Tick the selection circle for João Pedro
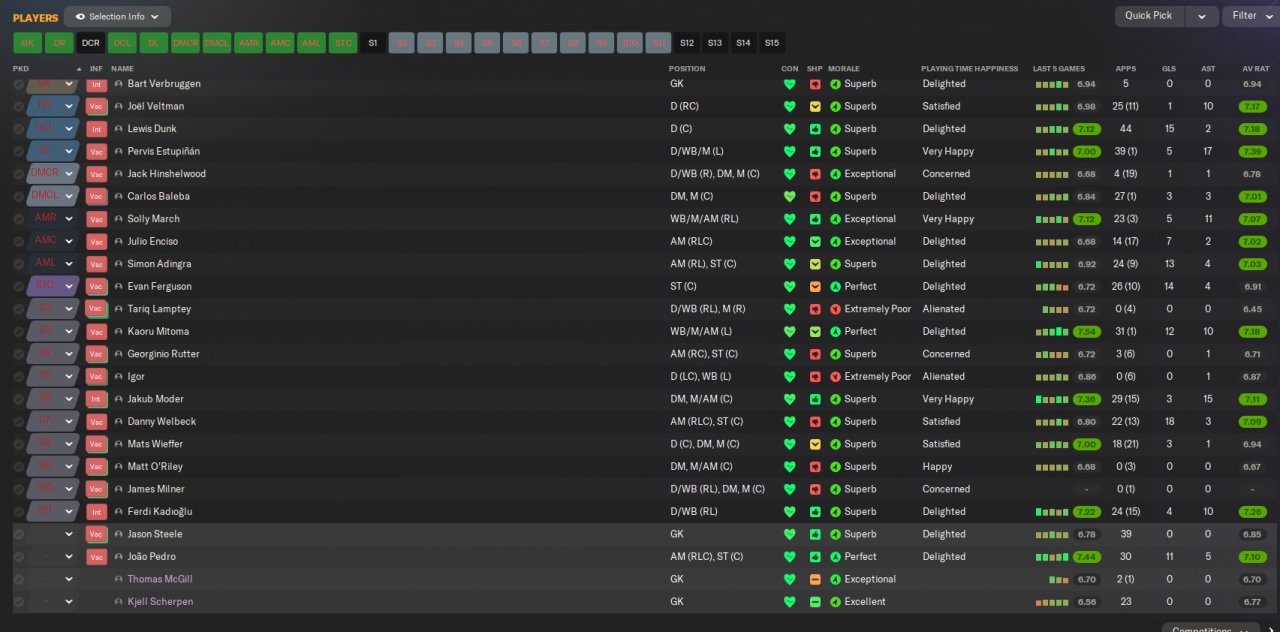The height and width of the screenshot is (632, 1280). (19, 557)
